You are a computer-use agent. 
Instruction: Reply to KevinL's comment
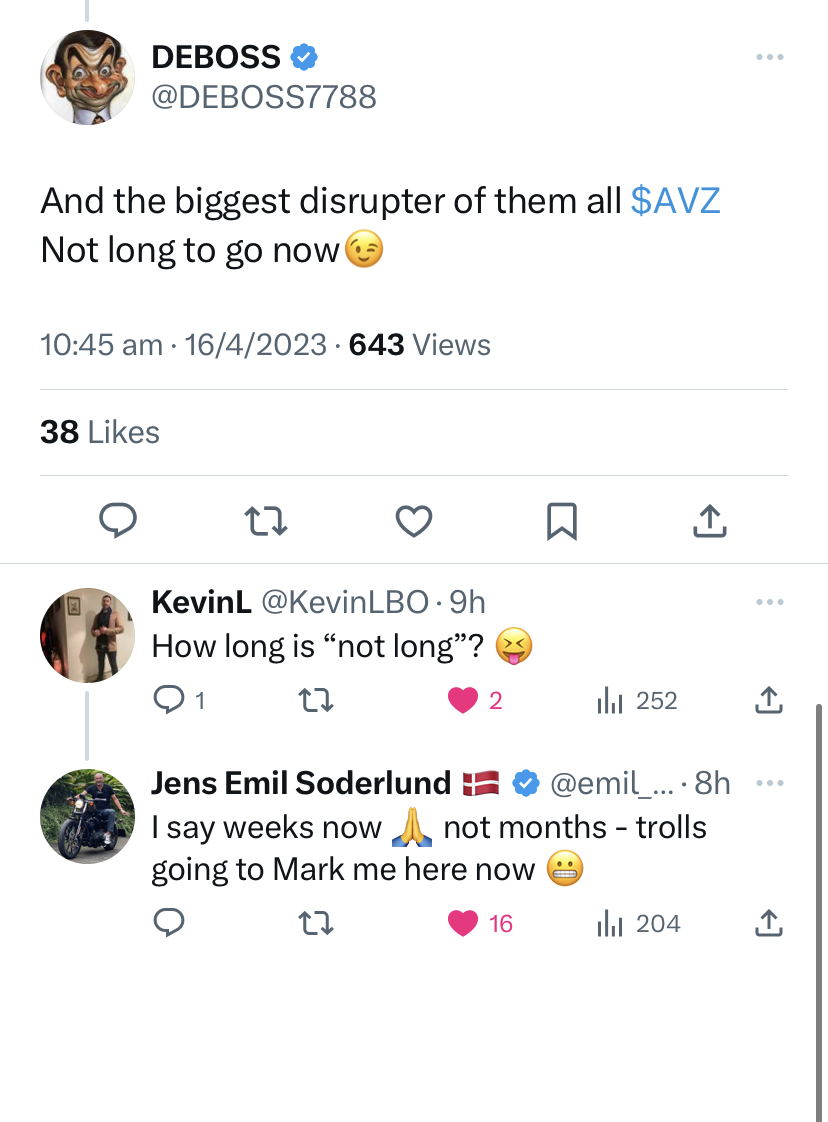pyautogui.click(x=167, y=701)
